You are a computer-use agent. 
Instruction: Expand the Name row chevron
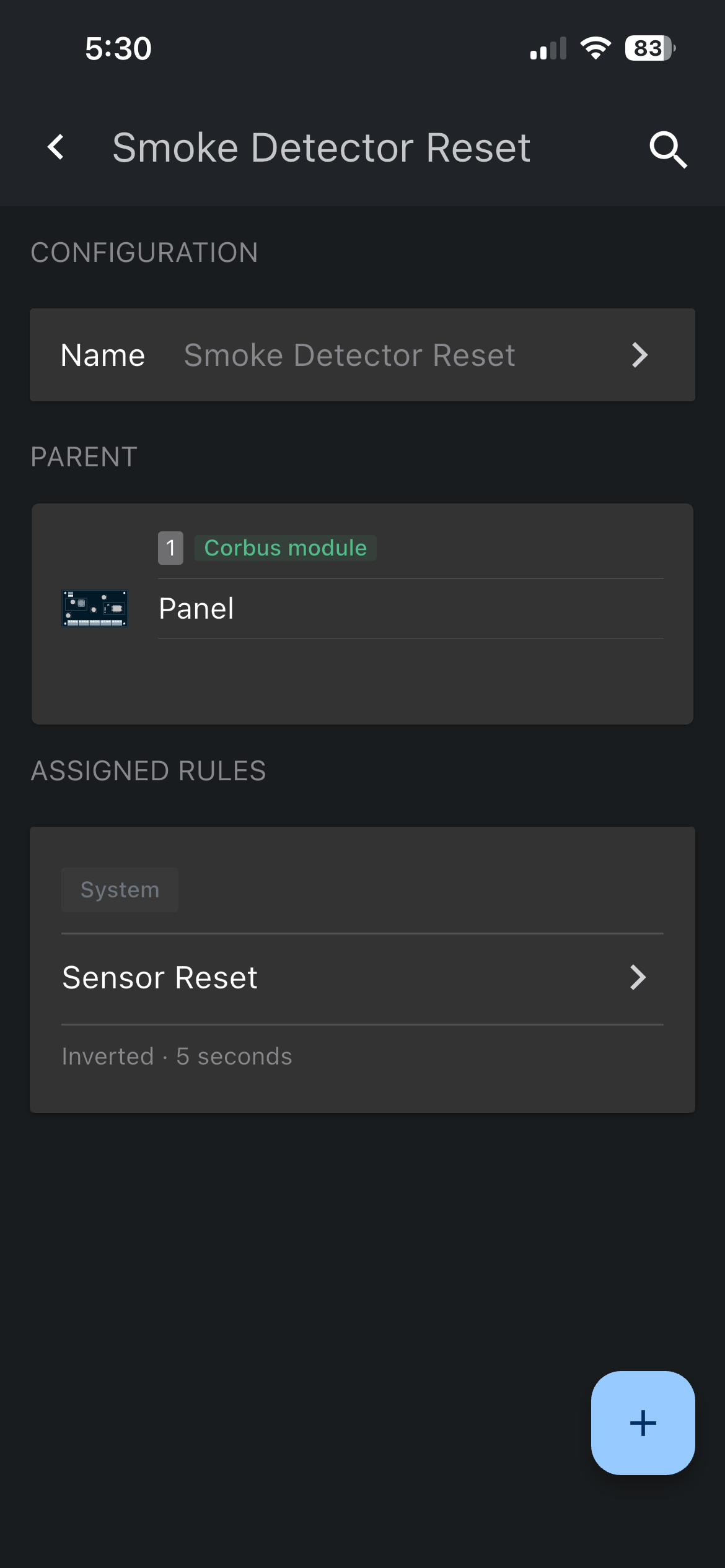tap(639, 355)
